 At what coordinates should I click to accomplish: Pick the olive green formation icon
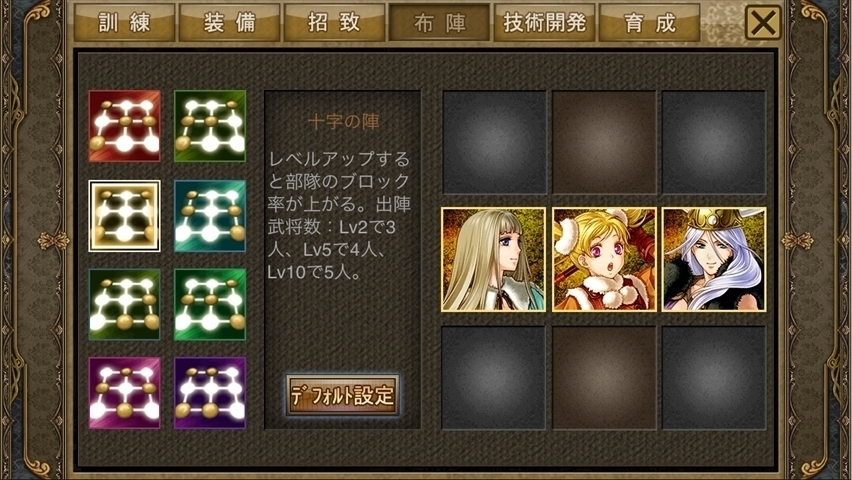coord(124,304)
